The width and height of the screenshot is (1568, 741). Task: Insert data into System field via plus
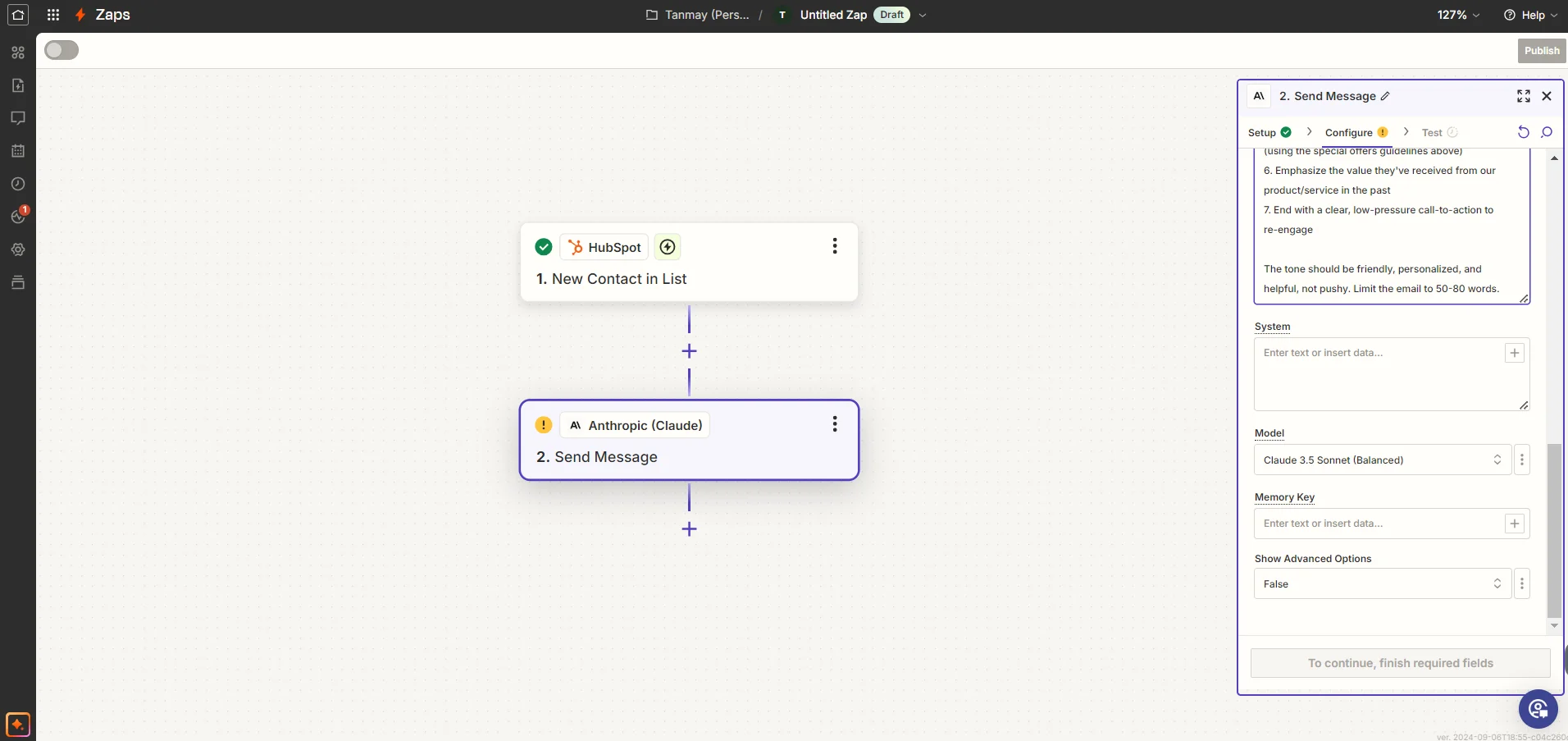click(1515, 353)
